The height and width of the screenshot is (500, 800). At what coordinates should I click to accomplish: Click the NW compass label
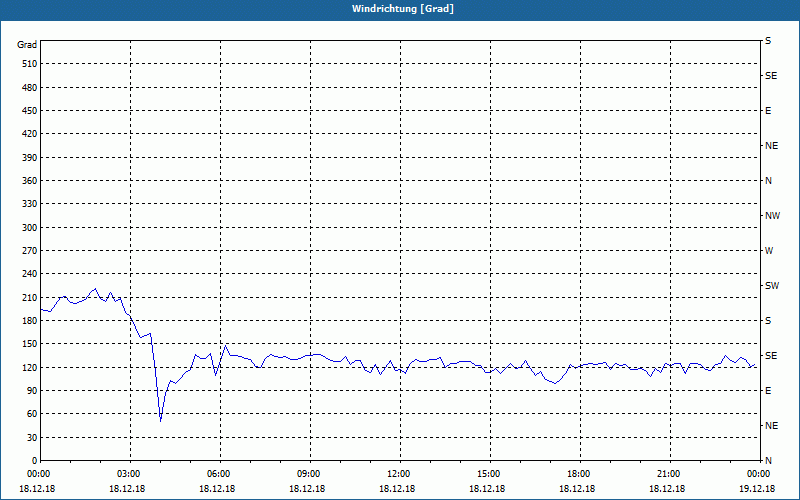(772, 216)
